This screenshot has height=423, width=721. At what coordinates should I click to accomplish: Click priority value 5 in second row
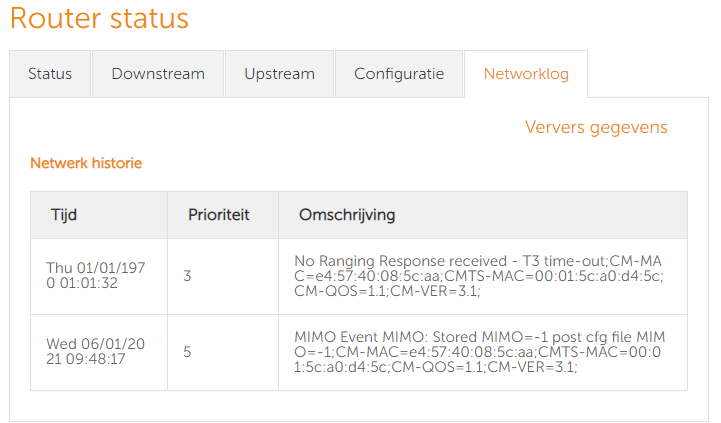187,352
